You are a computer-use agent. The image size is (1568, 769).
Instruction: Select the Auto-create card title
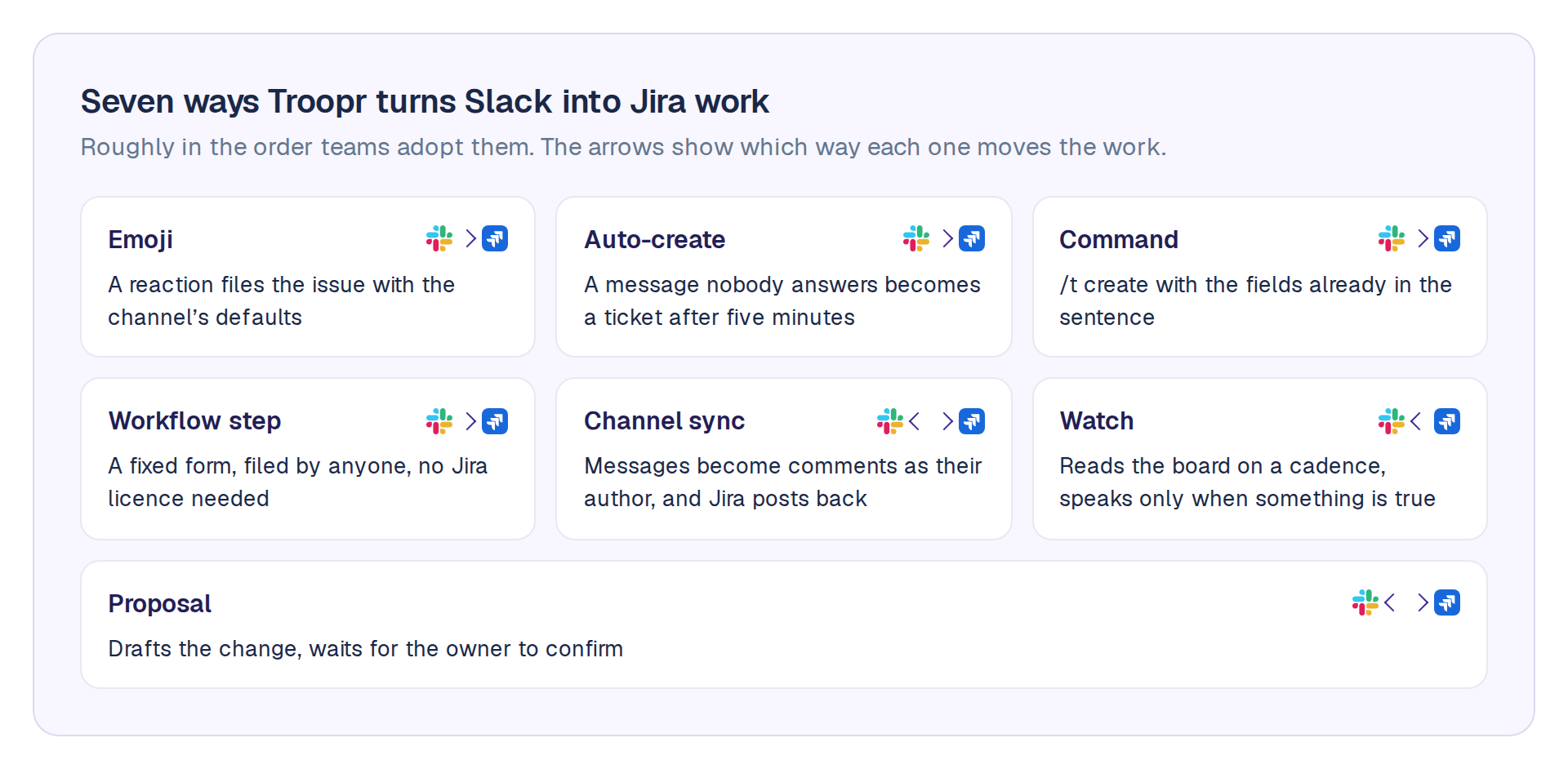654,240
